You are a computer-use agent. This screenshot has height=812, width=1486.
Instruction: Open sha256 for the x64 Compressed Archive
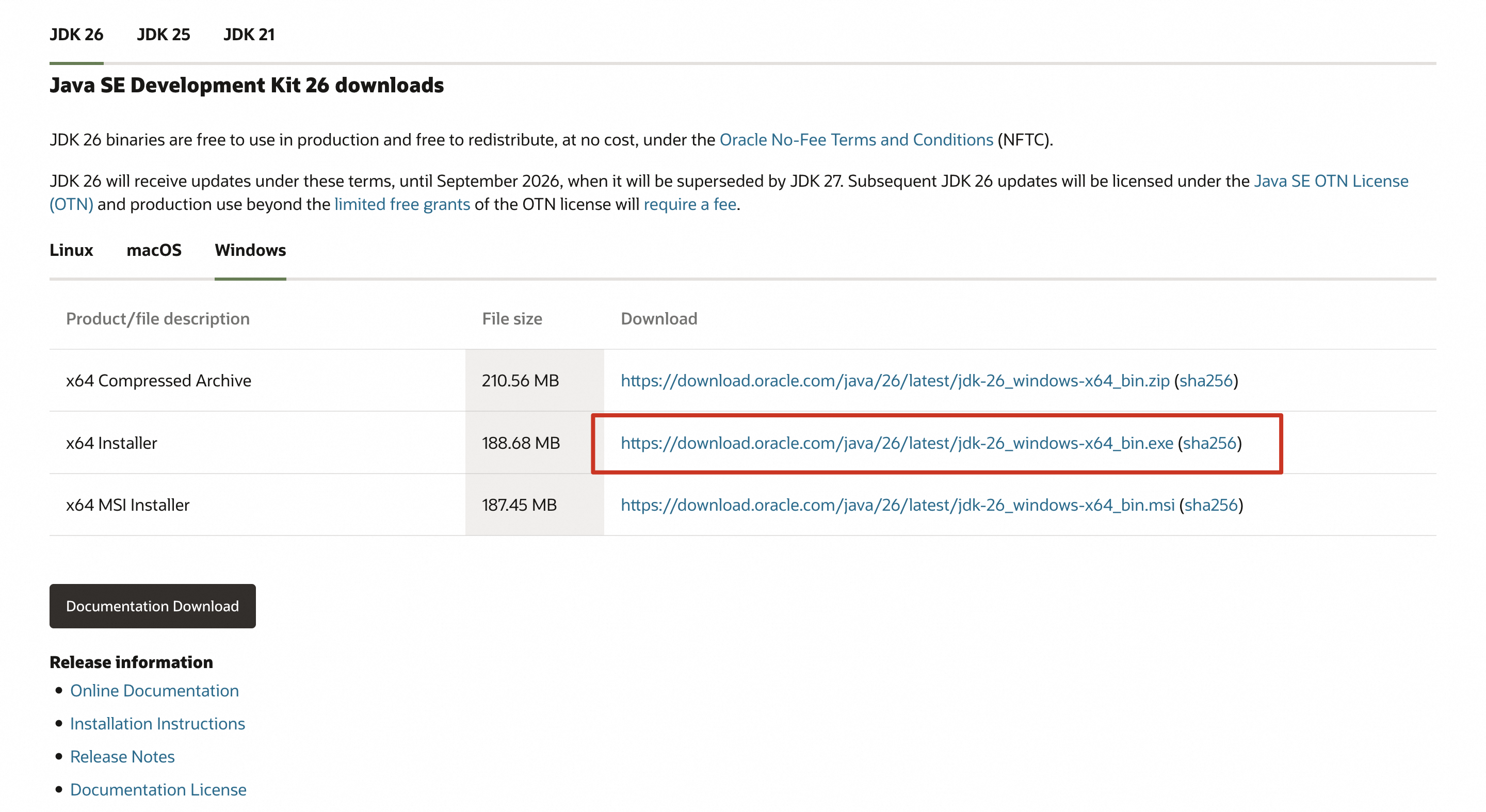(1206, 381)
